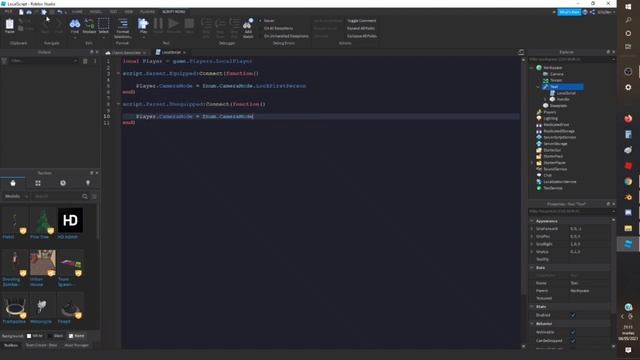Collapse the Workspace tree node
The height and width of the screenshot is (360, 640).
coord(532,68)
